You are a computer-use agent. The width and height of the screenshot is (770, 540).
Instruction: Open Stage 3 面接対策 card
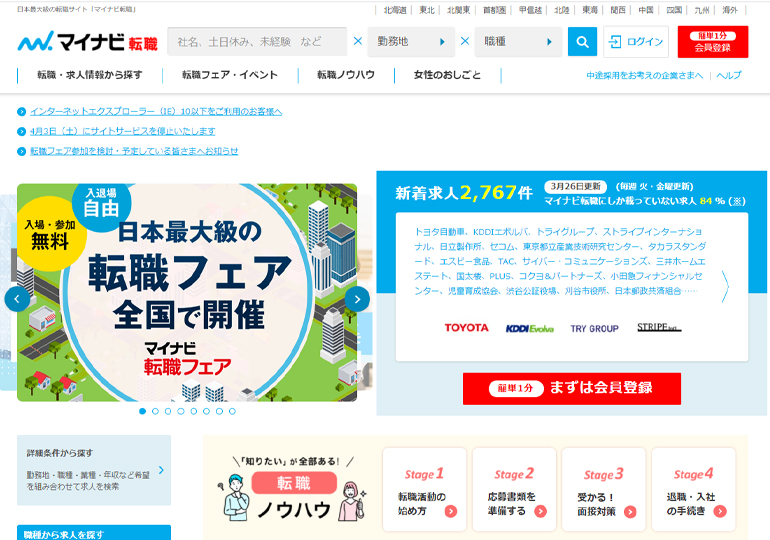pos(604,489)
